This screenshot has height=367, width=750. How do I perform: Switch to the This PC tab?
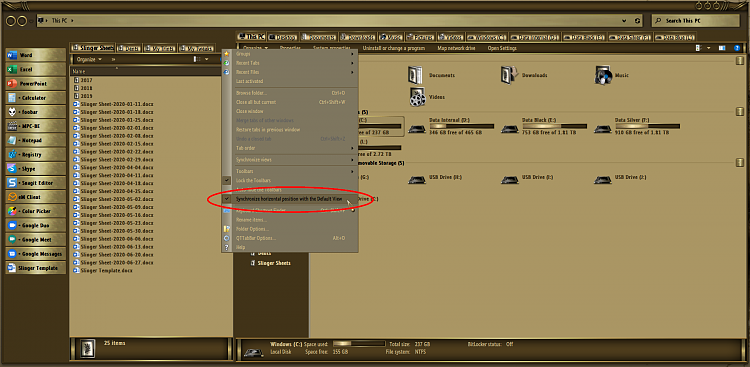tap(252, 37)
